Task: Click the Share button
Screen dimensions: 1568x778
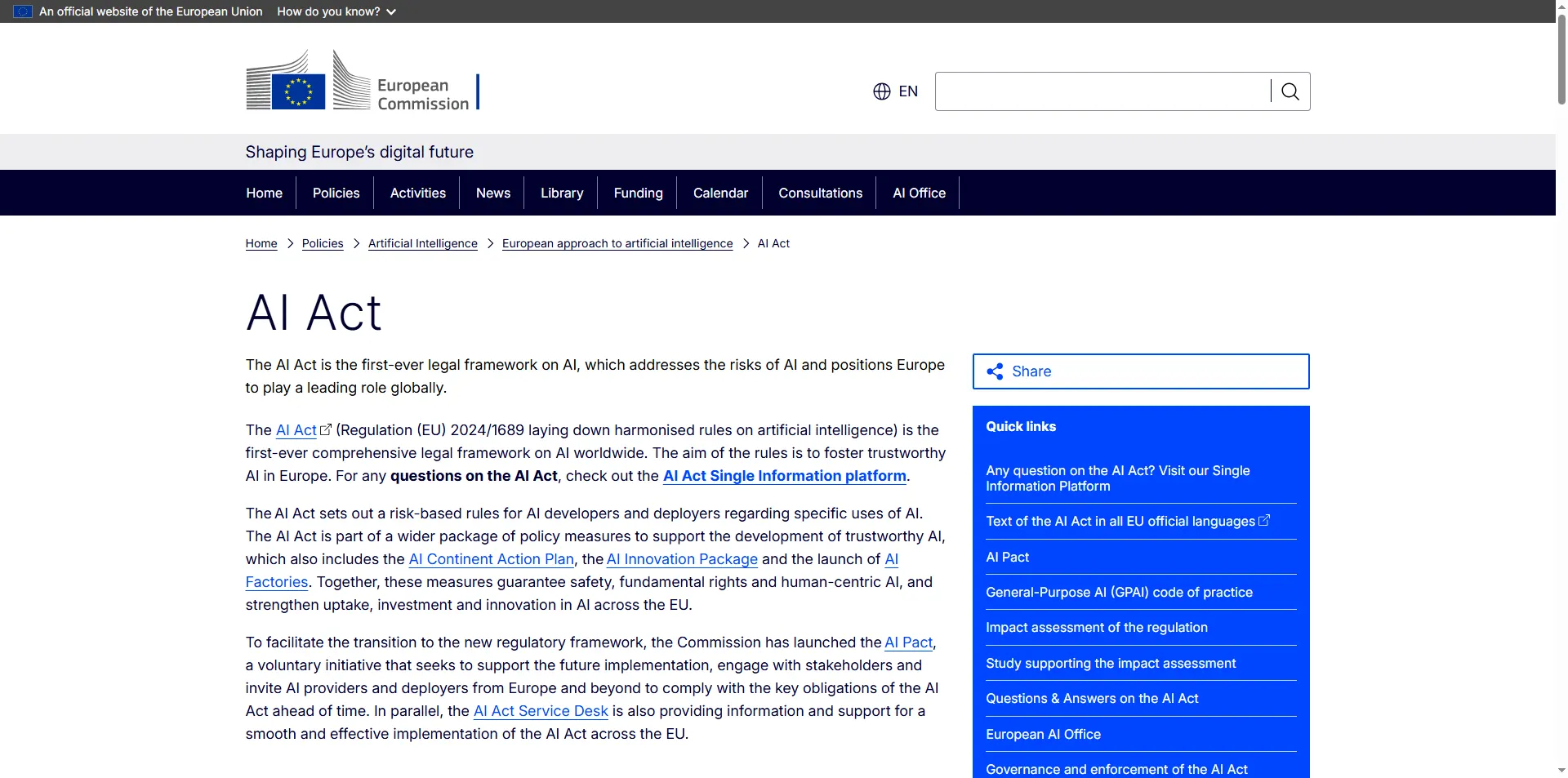Action: click(1141, 371)
